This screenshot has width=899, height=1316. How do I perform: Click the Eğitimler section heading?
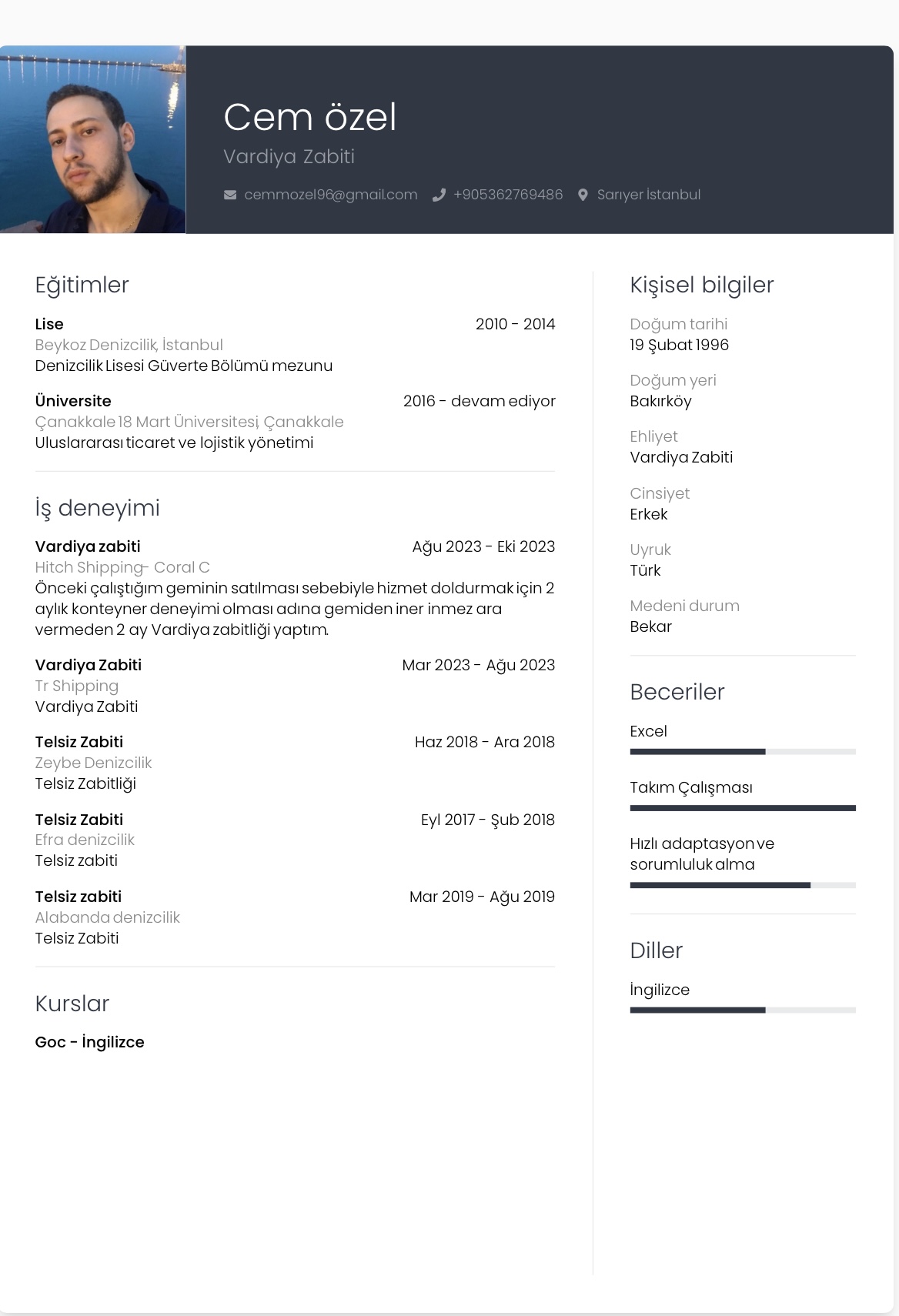pyautogui.click(x=82, y=285)
